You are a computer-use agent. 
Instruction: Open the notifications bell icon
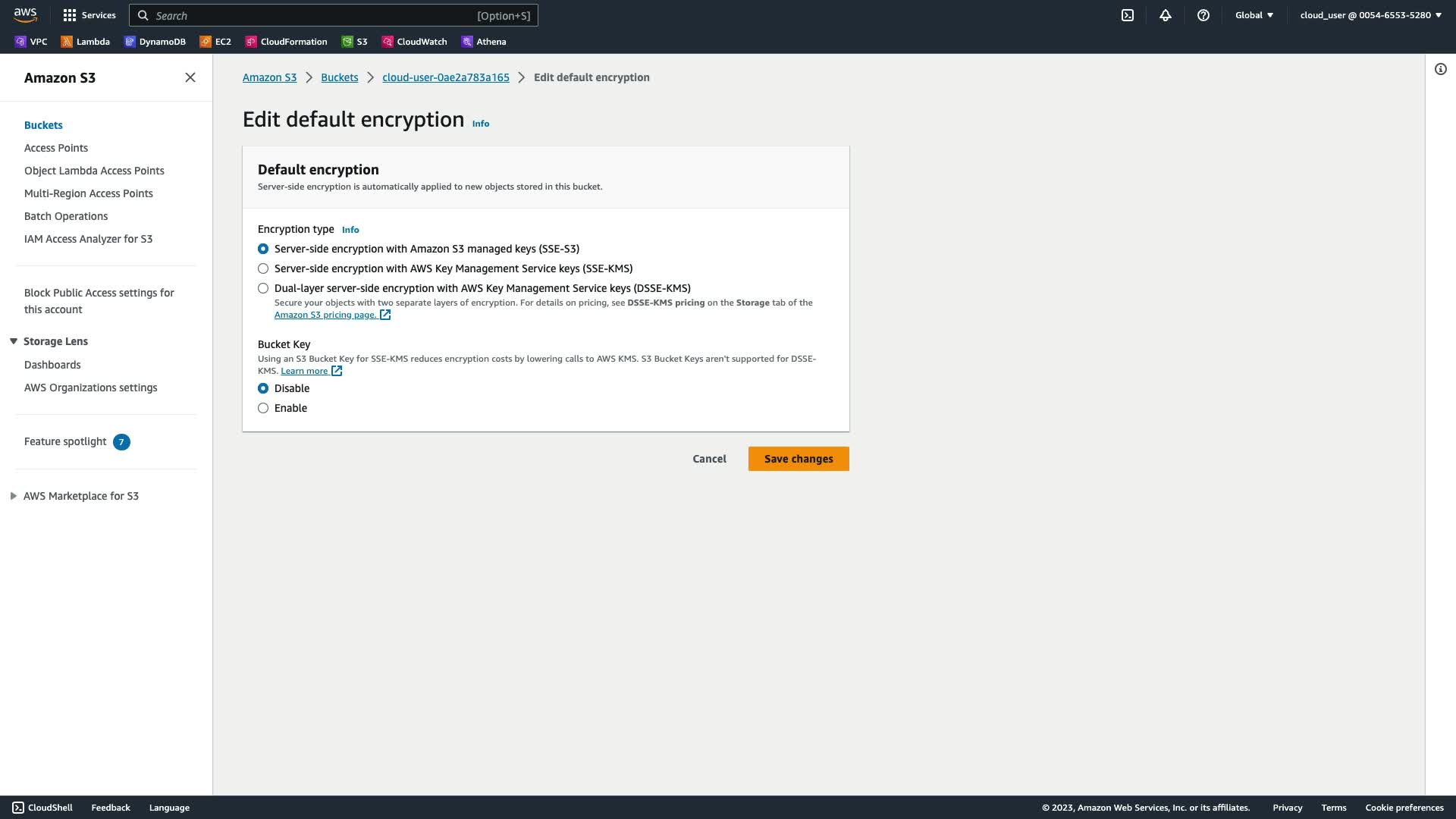tap(1166, 15)
